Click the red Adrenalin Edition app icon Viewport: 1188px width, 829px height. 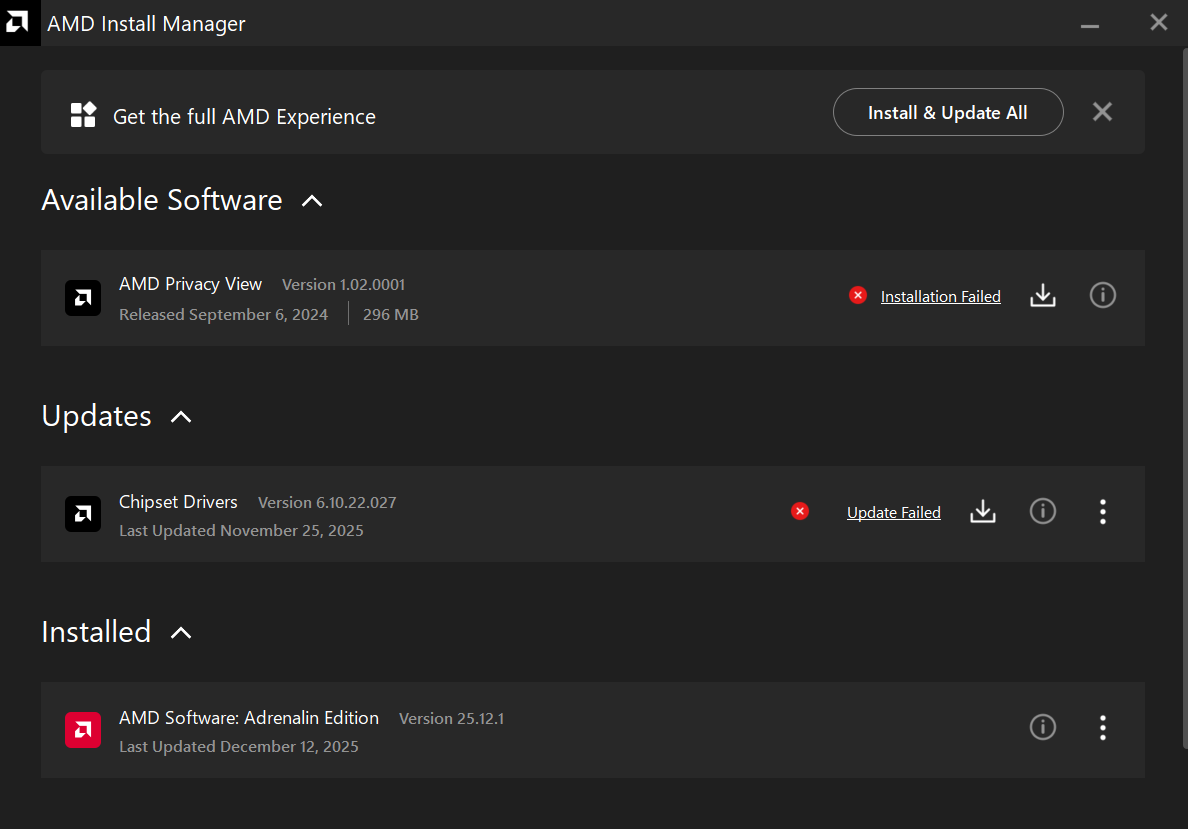coord(83,730)
